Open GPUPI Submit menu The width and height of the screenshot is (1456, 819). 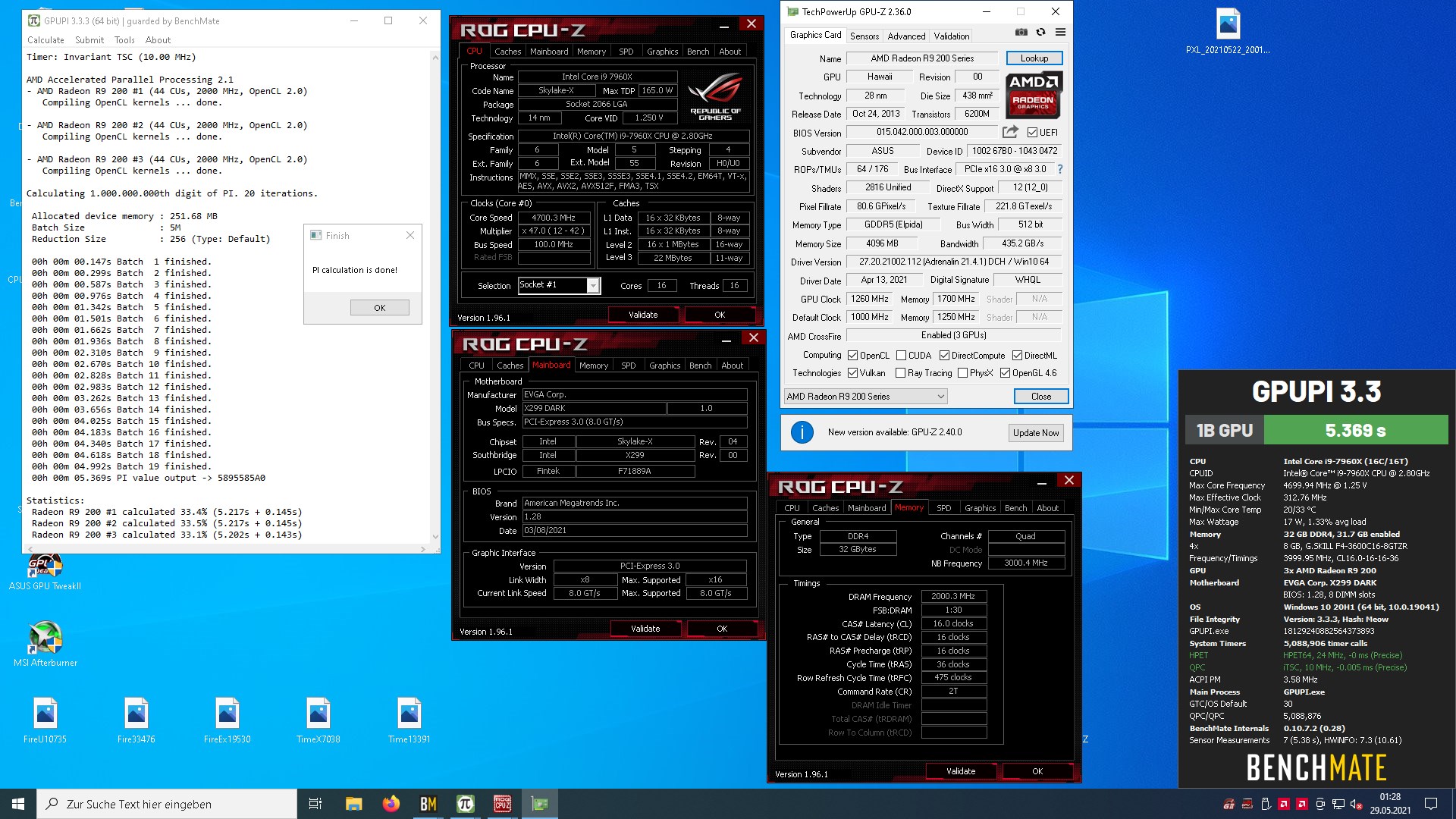click(x=89, y=40)
